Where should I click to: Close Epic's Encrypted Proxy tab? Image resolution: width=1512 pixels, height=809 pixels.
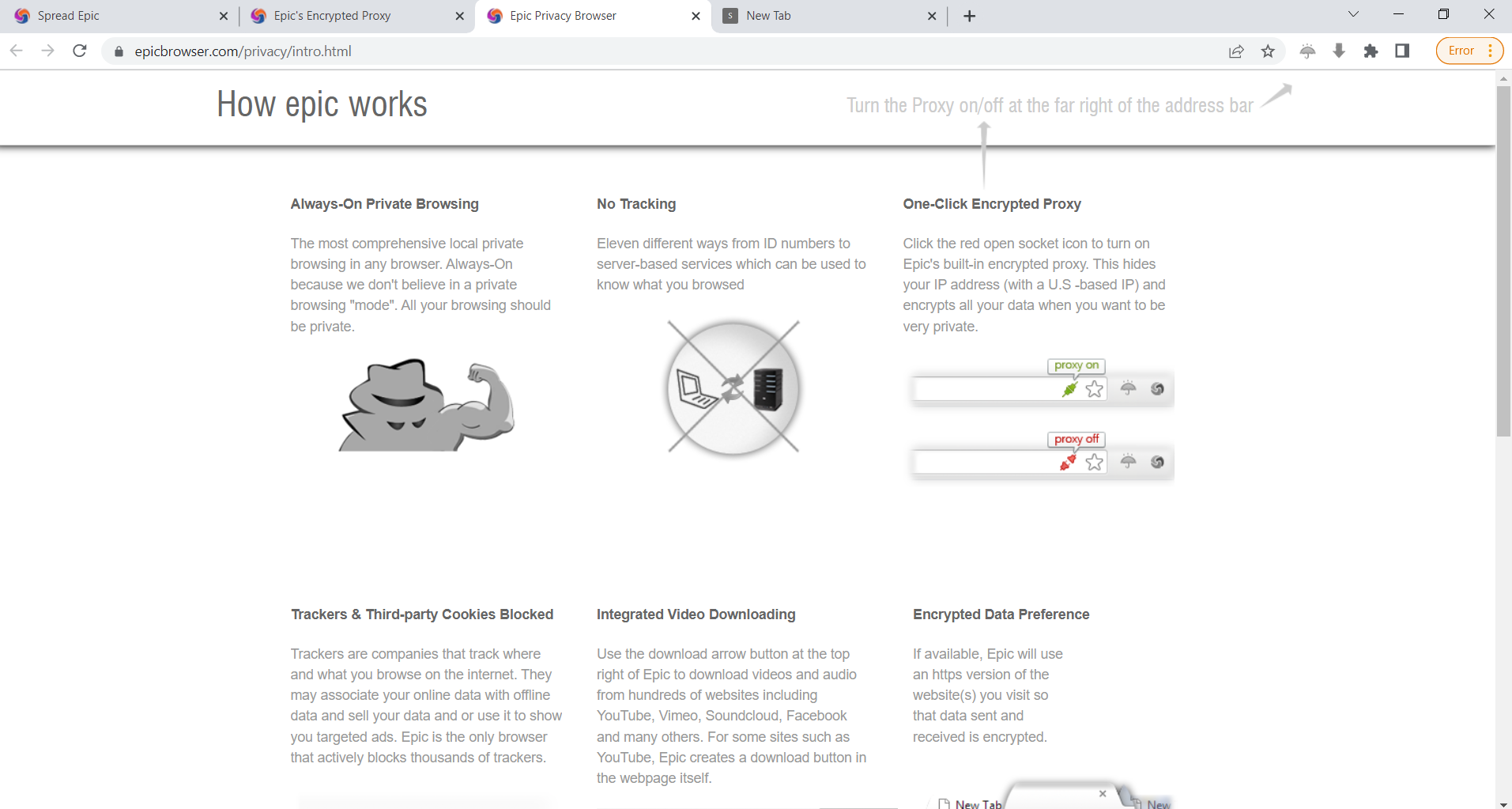[x=460, y=16]
